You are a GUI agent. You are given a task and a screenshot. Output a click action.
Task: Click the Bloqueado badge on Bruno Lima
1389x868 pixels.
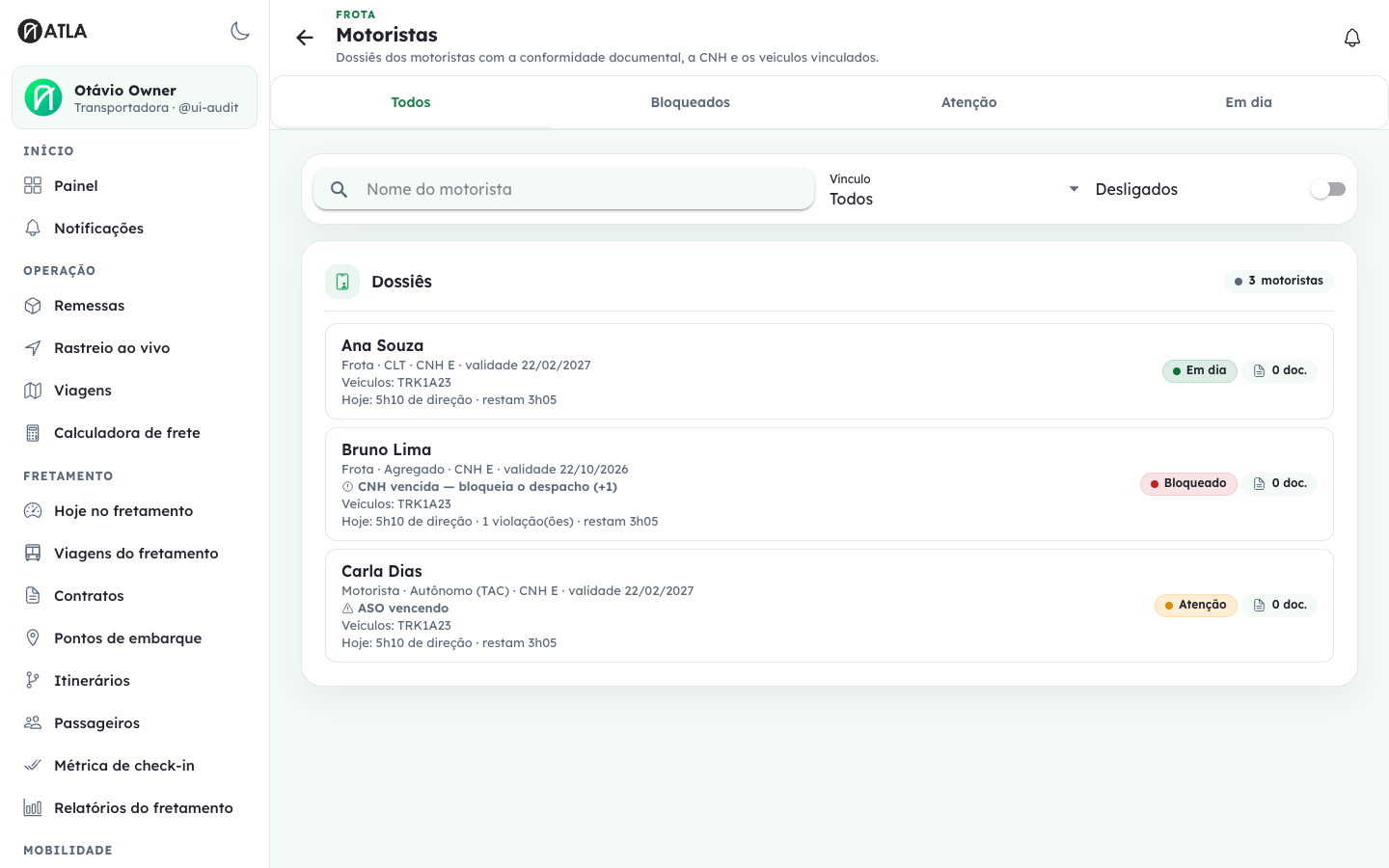tap(1188, 483)
